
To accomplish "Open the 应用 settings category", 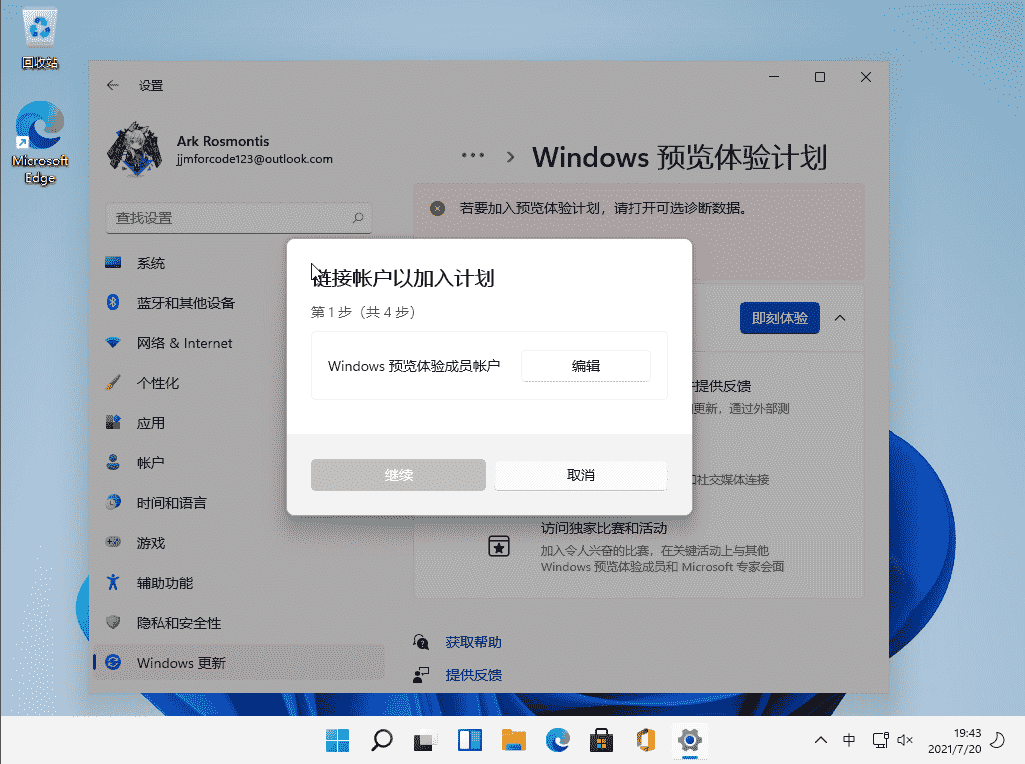I will (239, 423).
